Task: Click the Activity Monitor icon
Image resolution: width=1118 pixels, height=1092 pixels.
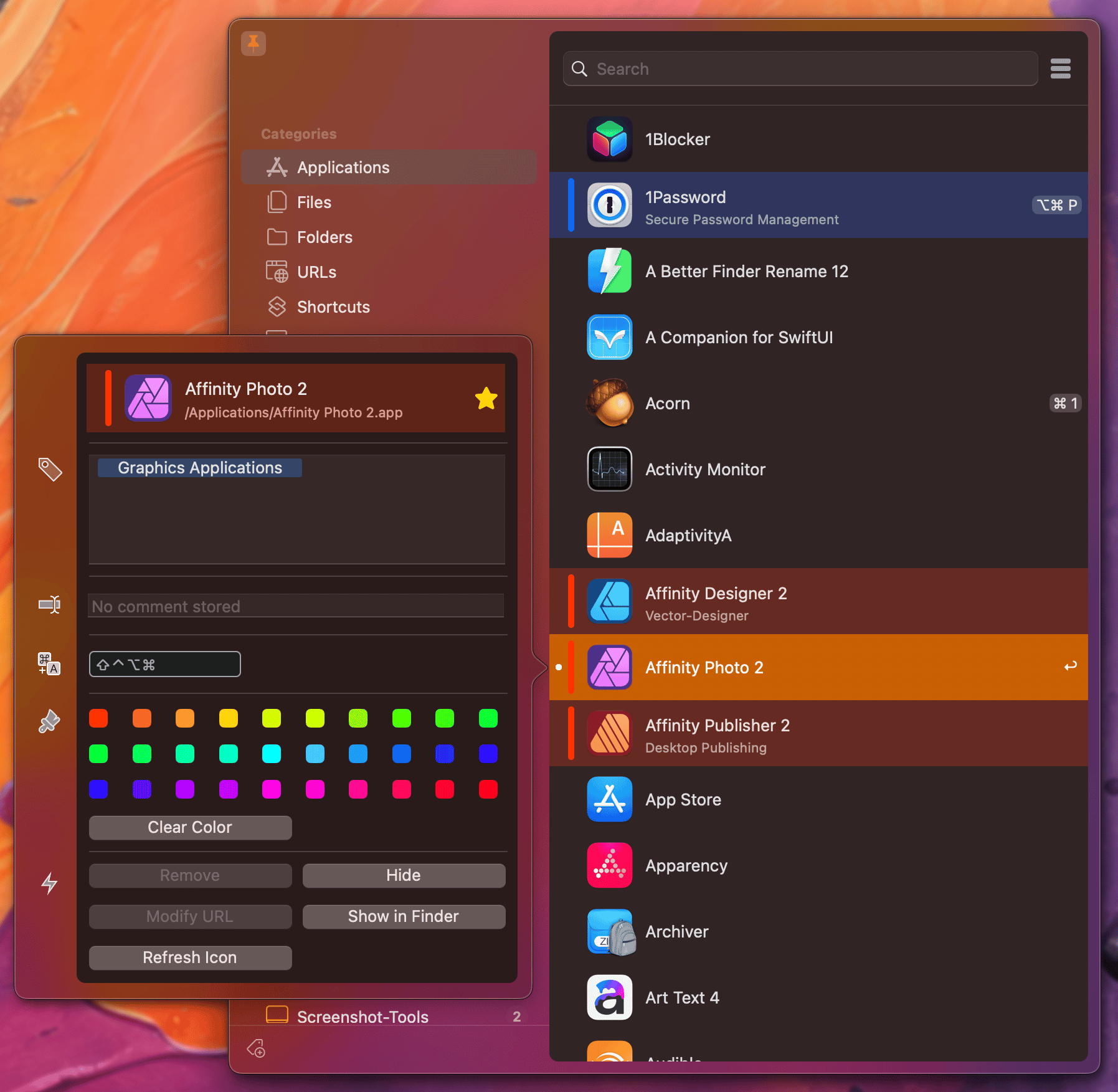Action: click(609, 469)
